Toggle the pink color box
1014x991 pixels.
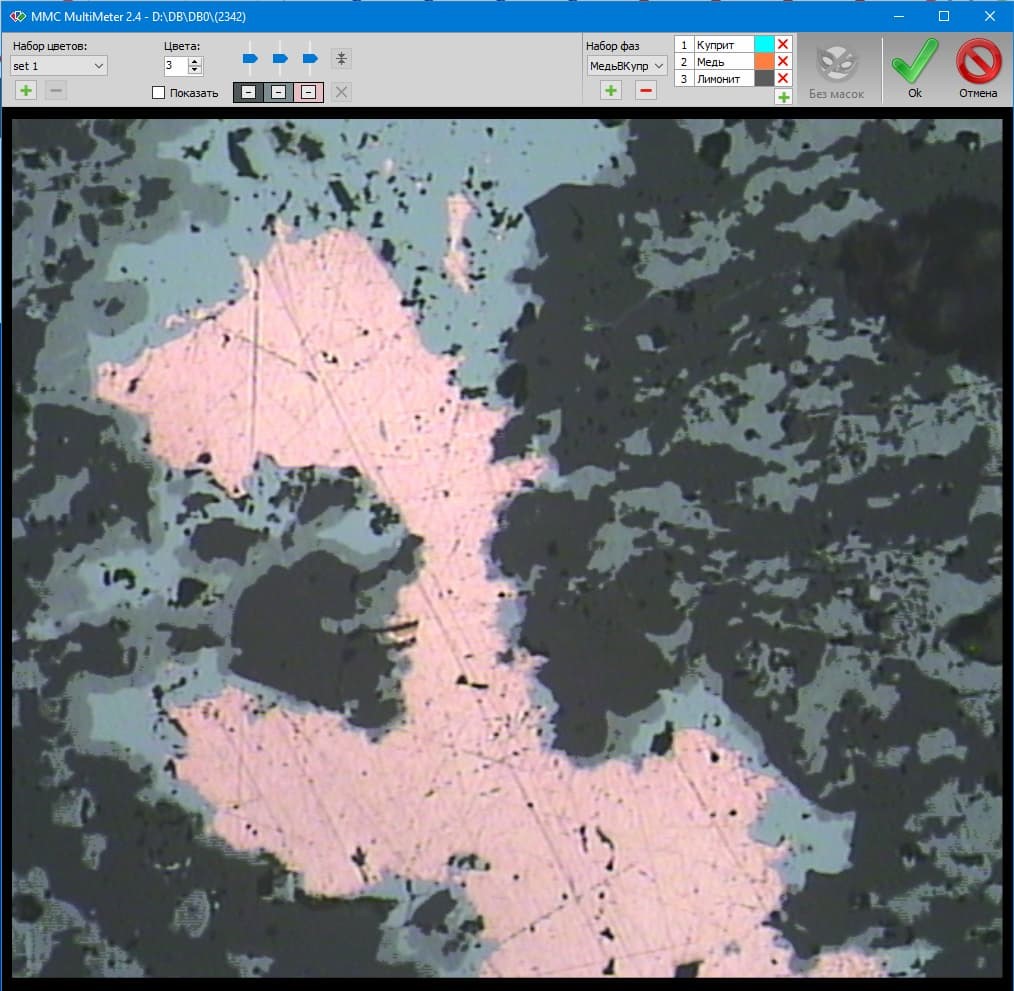click(x=308, y=93)
